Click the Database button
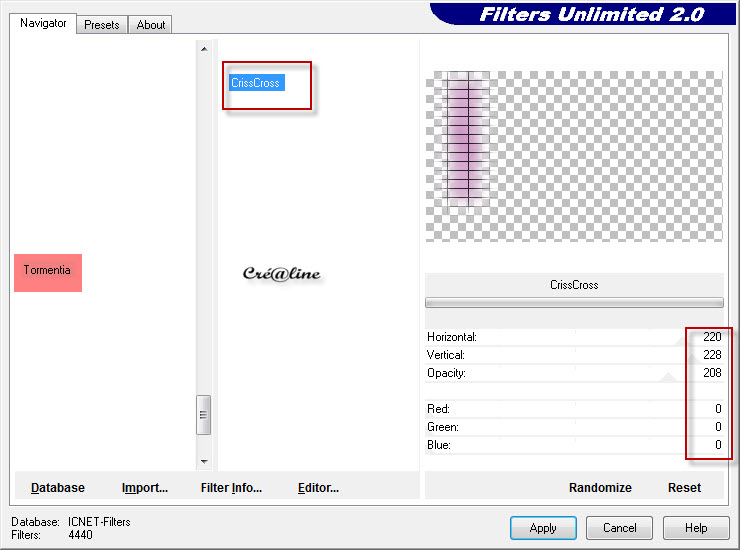Image resolution: width=740 pixels, height=550 pixels. (x=58, y=488)
